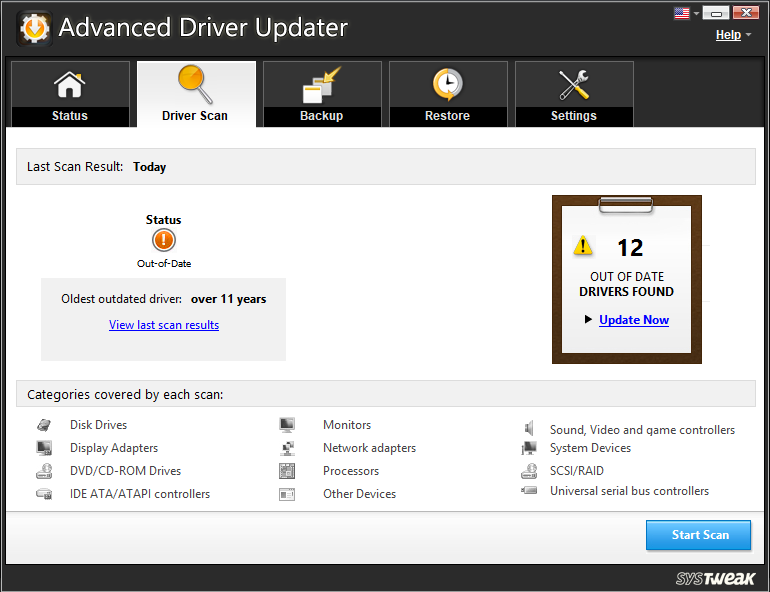
Task: Click the 'Disk Drives' label
Action: 98,425
